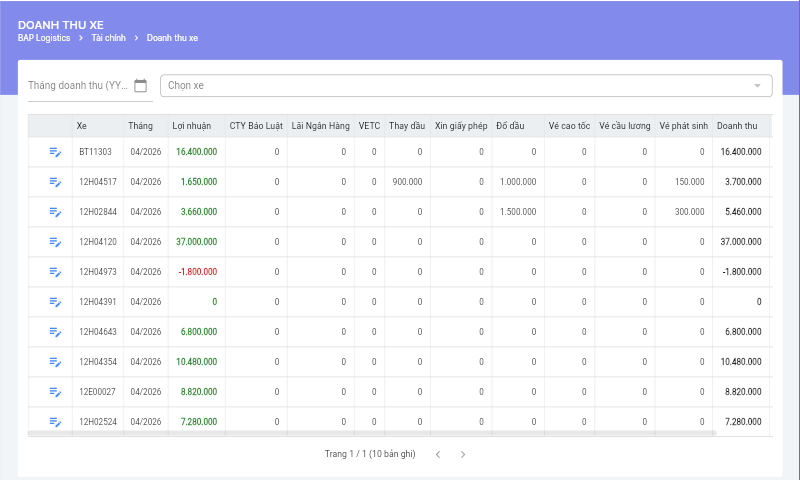Viewport: 800px width, 480px height.
Task: Open BAP Logistics breadcrumb link
Action: click(x=44, y=38)
